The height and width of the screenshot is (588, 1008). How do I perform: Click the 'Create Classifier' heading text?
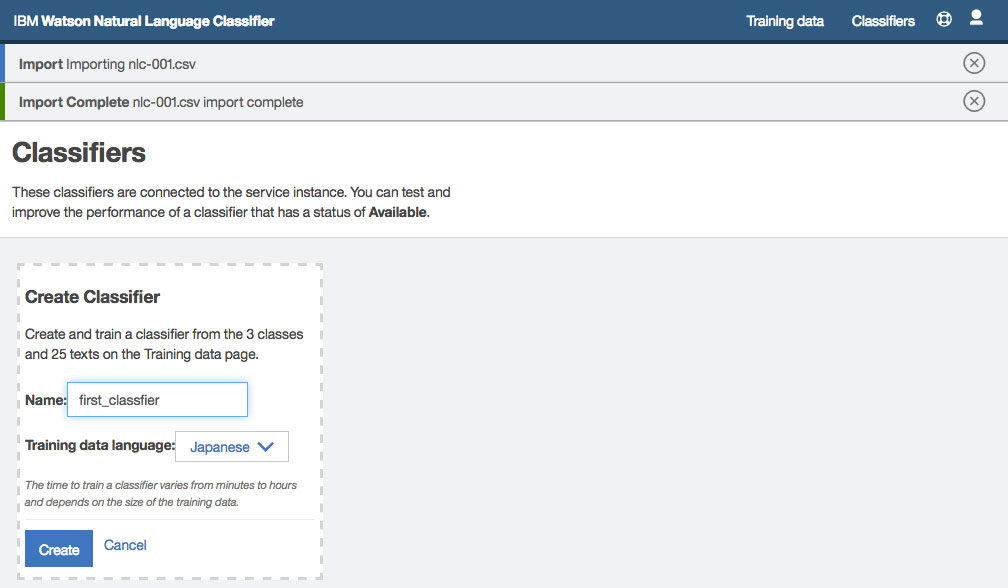coord(93,297)
